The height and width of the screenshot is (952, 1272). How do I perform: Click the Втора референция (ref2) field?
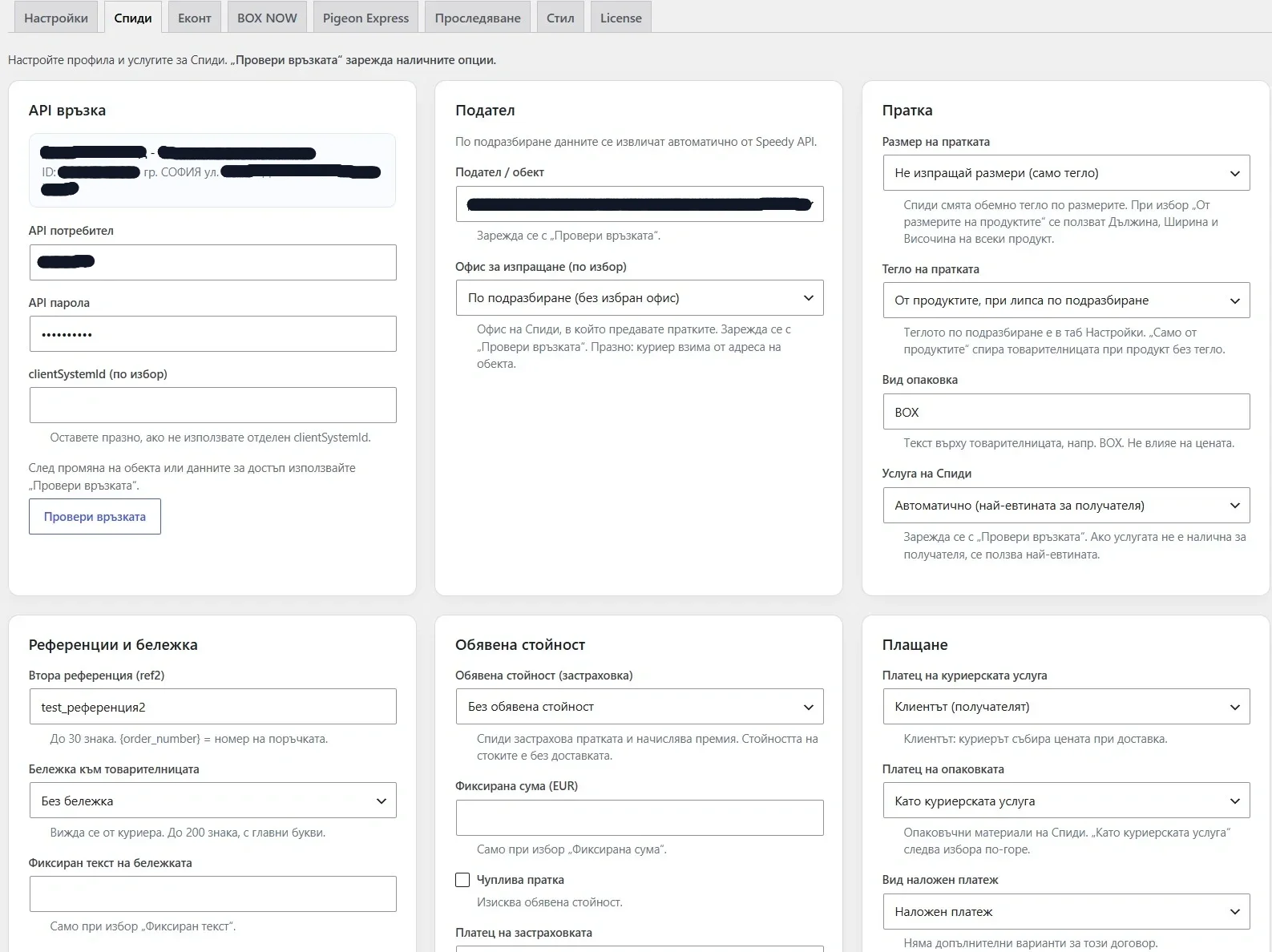pos(213,707)
